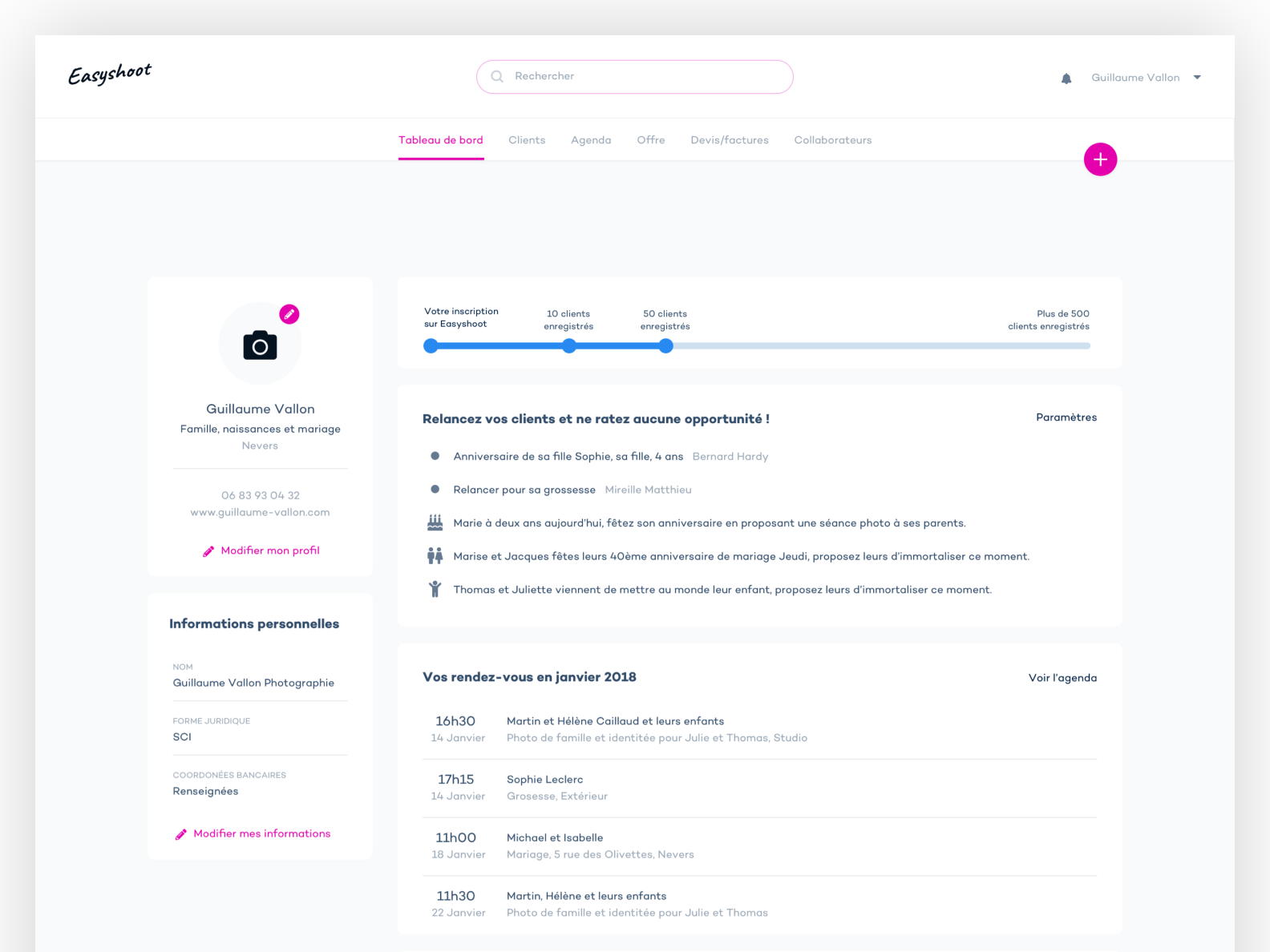Open Paramètres for client reminders

pos(1066,418)
